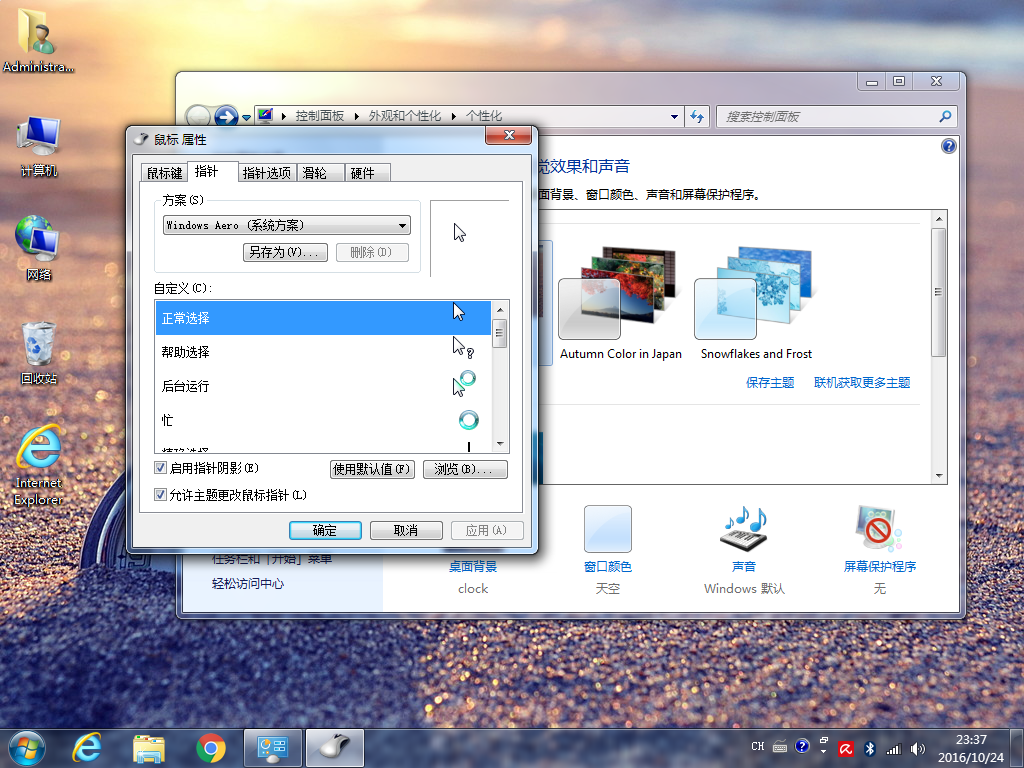
Task: Toggle 允许主题更改鼠标指针 checkbox
Action: (x=160, y=494)
